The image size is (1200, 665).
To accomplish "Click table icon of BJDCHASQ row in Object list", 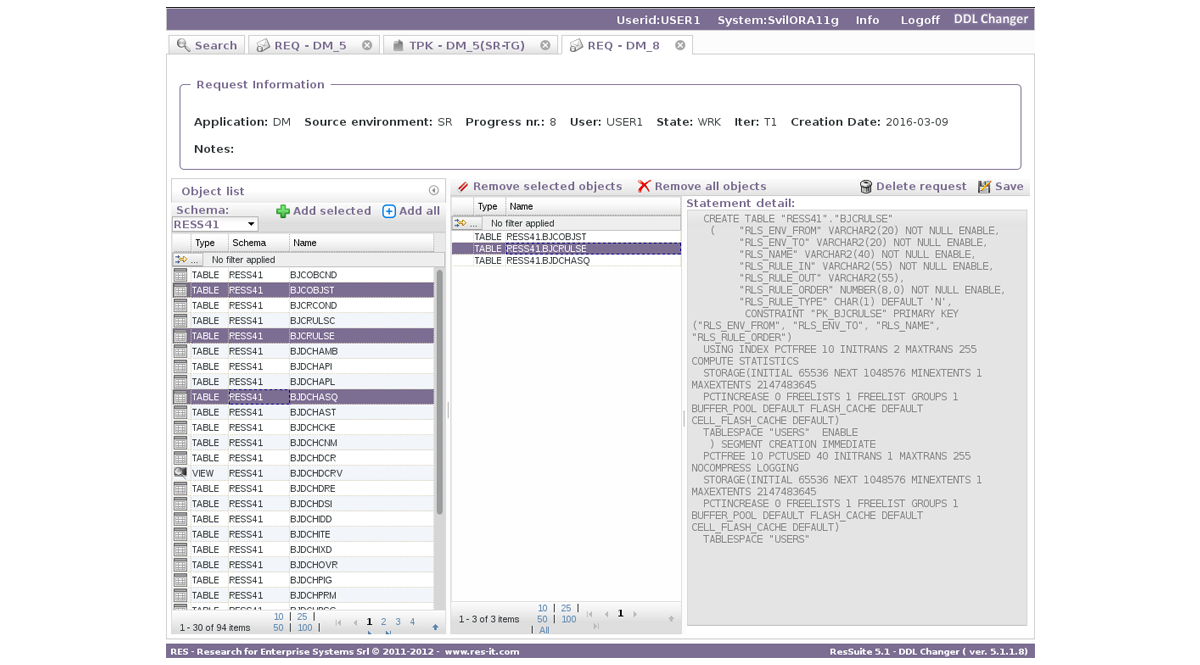I will [180, 397].
